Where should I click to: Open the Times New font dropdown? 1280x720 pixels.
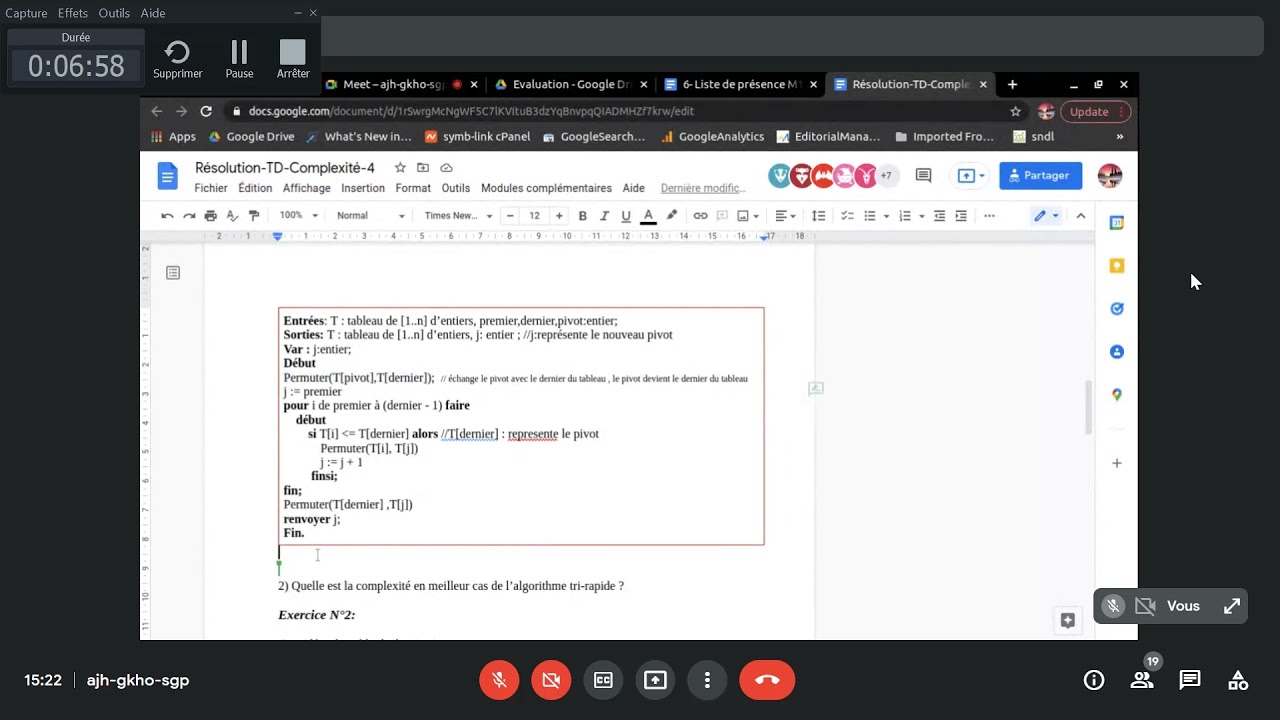[x=458, y=216]
